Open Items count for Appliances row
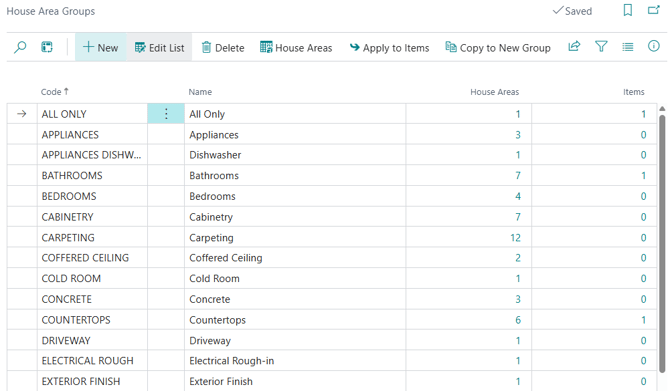670x391 pixels. 644,135
